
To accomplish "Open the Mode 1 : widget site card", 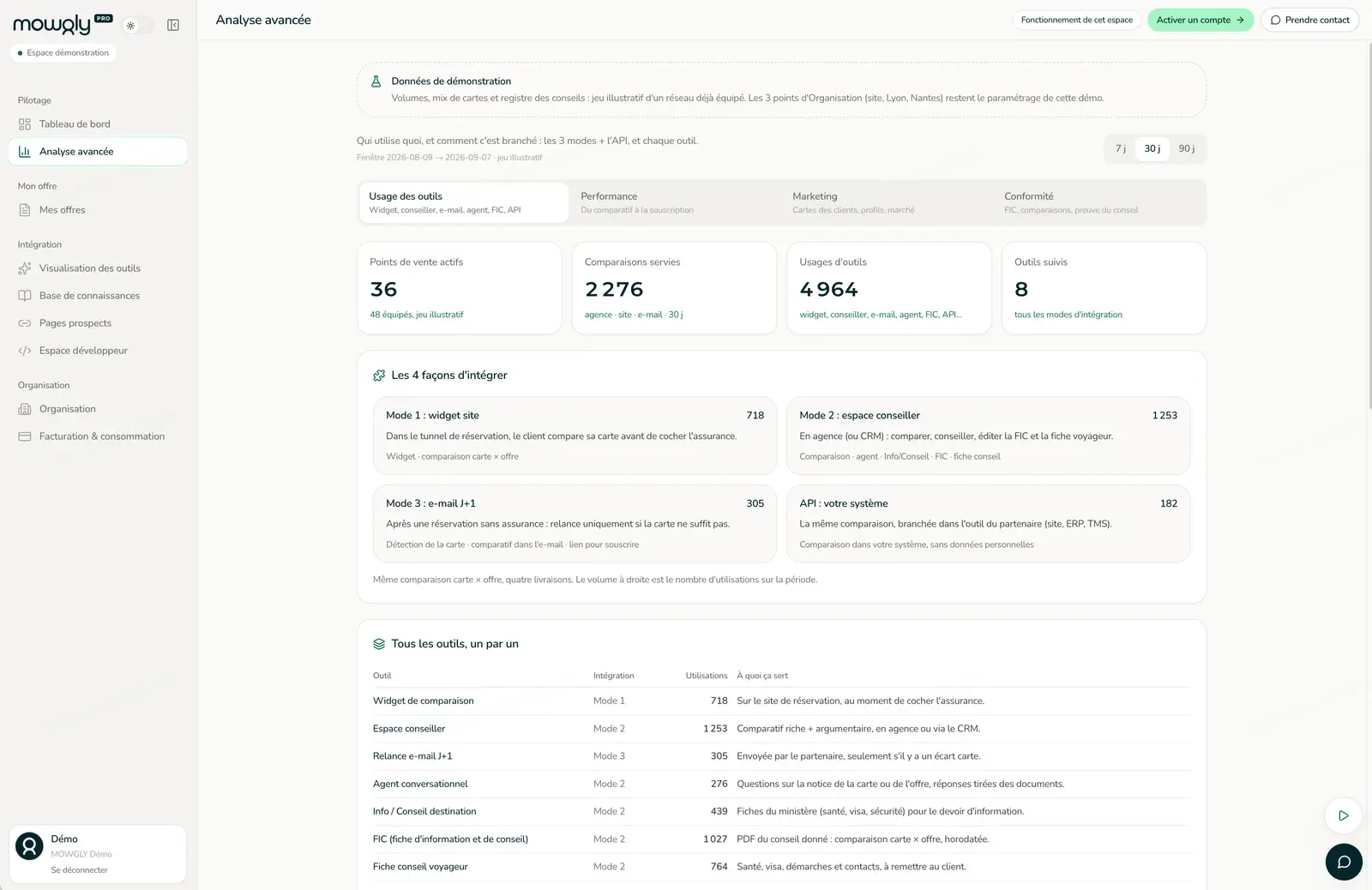I will pos(575,436).
